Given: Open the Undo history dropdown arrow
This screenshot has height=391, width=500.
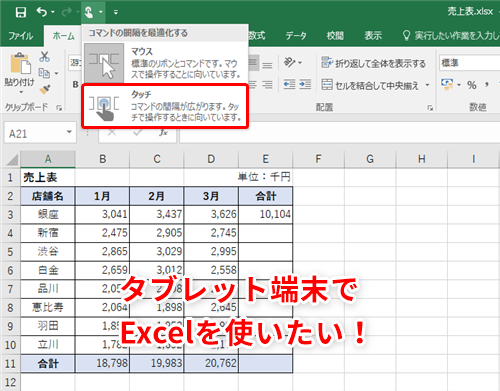Looking at the screenshot, I should [53, 13].
